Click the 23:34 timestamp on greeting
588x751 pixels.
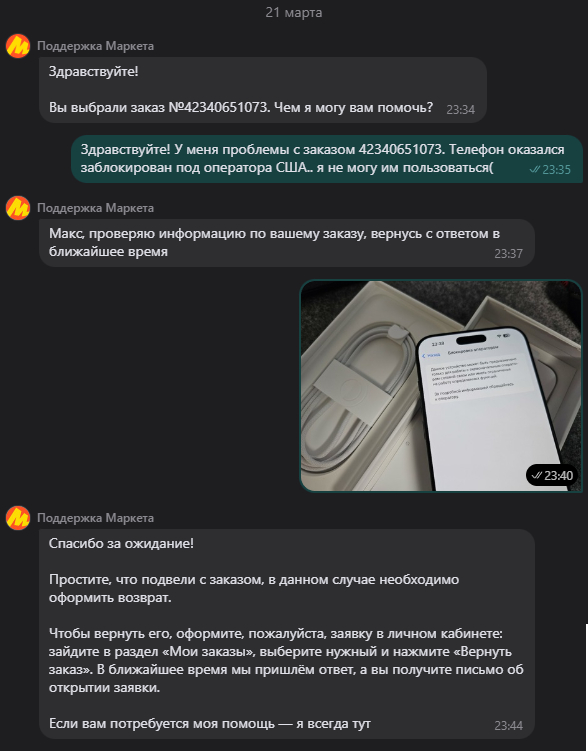point(461,110)
